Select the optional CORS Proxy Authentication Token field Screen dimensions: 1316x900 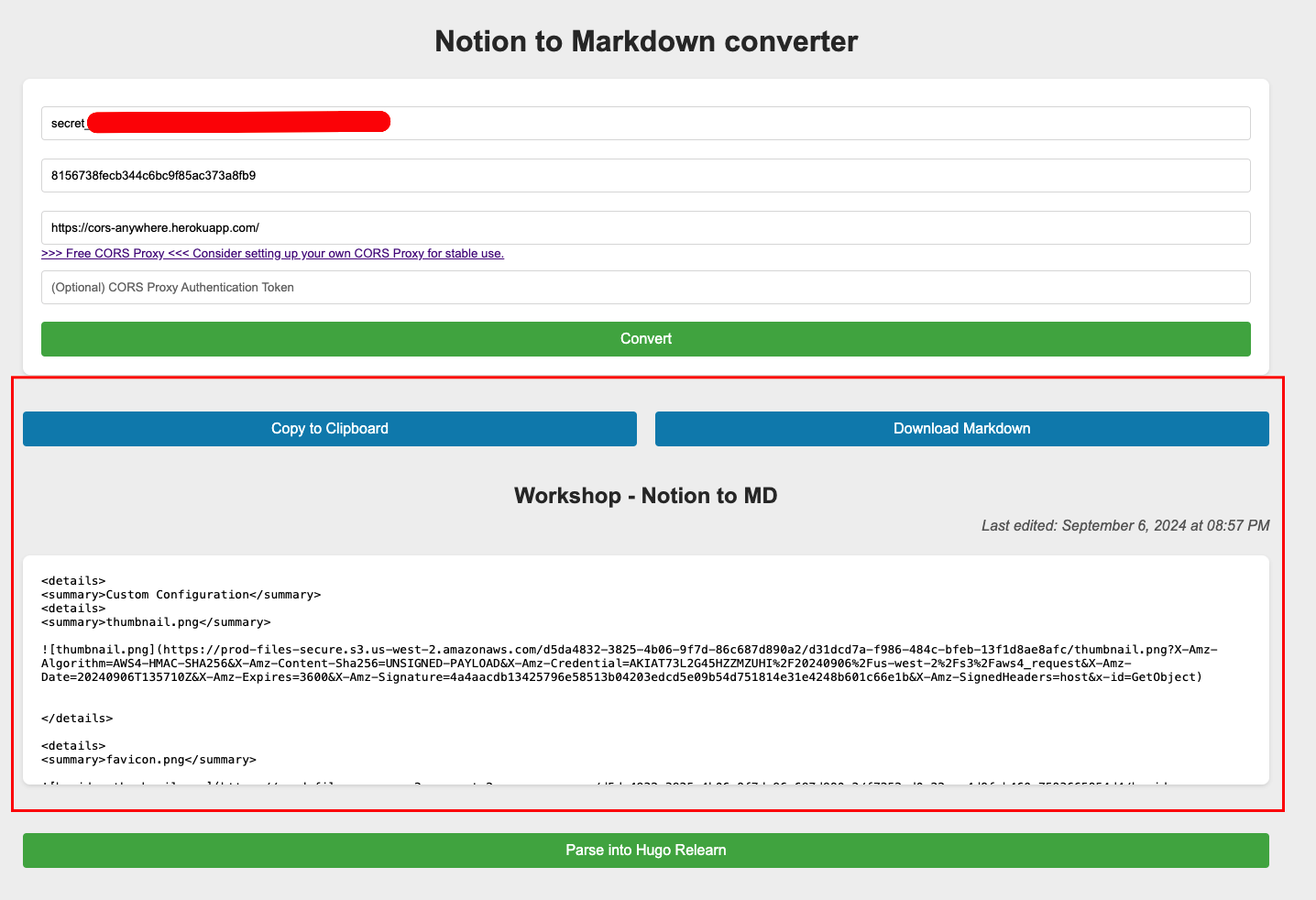(x=645, y=287)
